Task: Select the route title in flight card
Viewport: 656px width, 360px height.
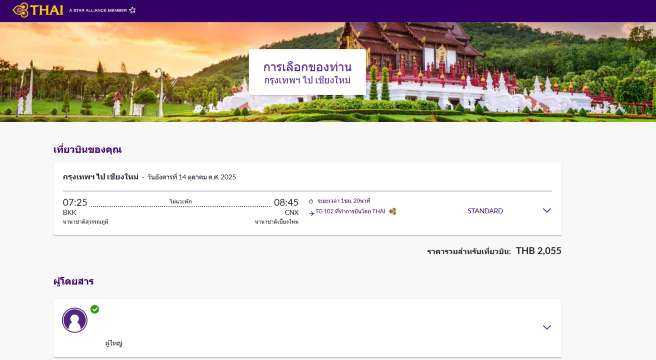Action: pos(100,177)
